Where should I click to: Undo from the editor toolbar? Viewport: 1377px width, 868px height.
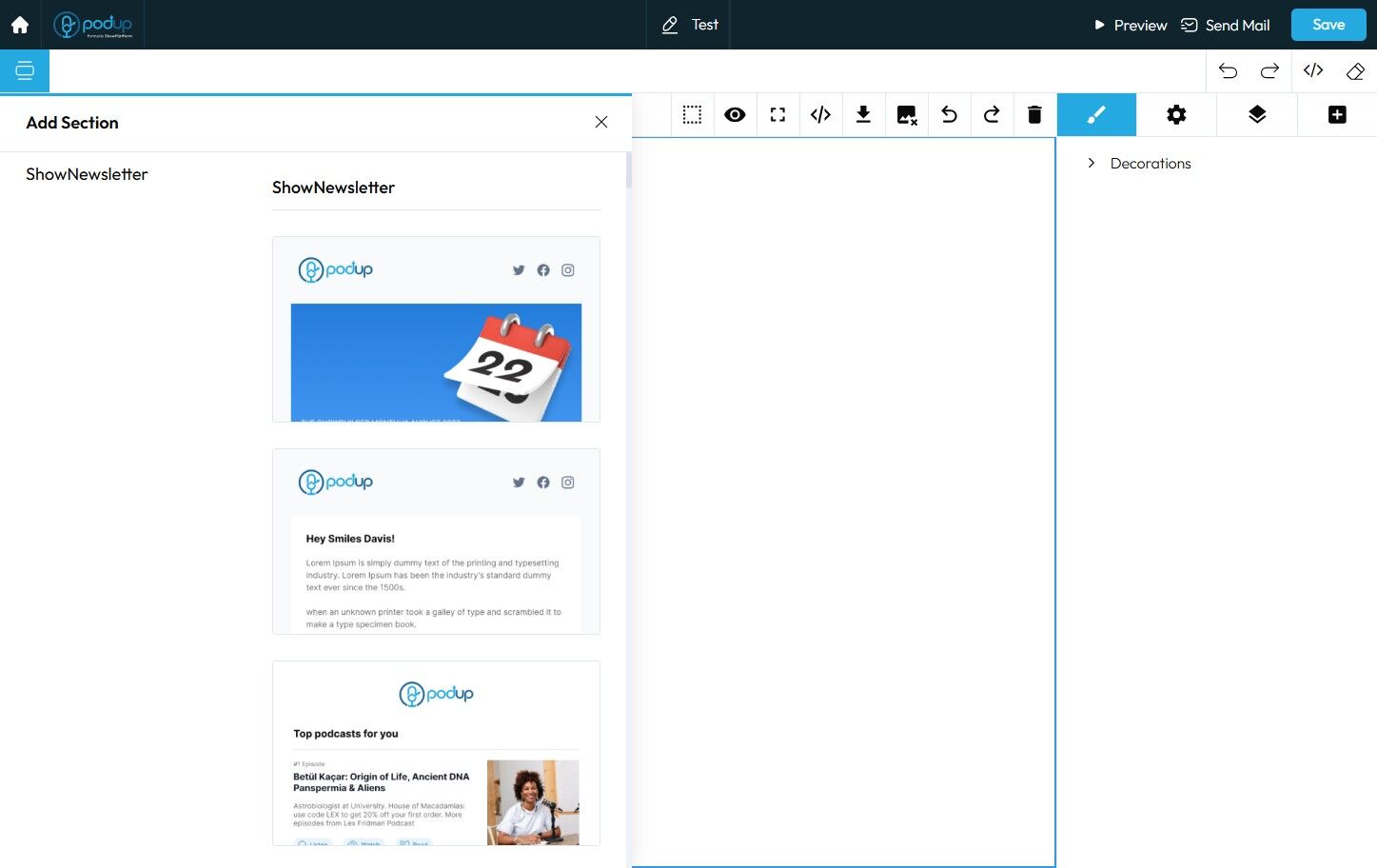tap(949, 115)
